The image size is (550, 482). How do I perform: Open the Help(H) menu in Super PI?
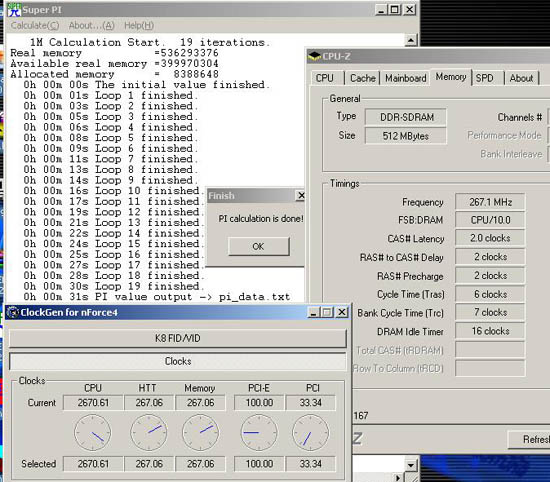pyautogui.click(x=139, y=26)
